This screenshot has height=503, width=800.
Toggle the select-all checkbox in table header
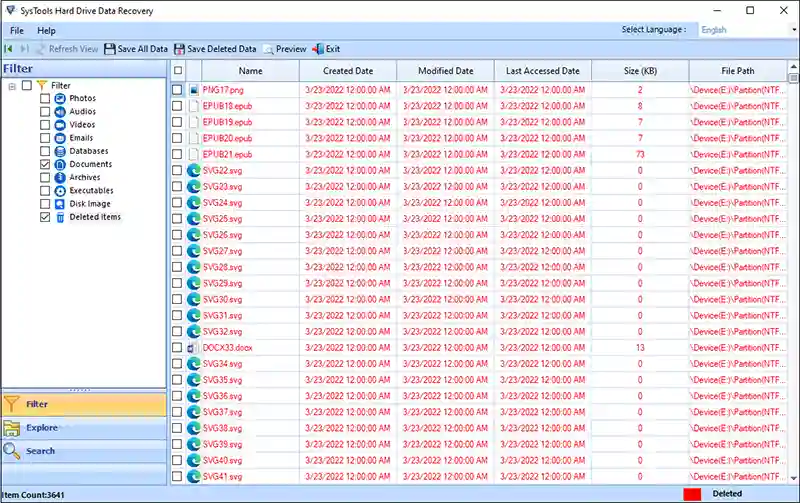(178, 70)
